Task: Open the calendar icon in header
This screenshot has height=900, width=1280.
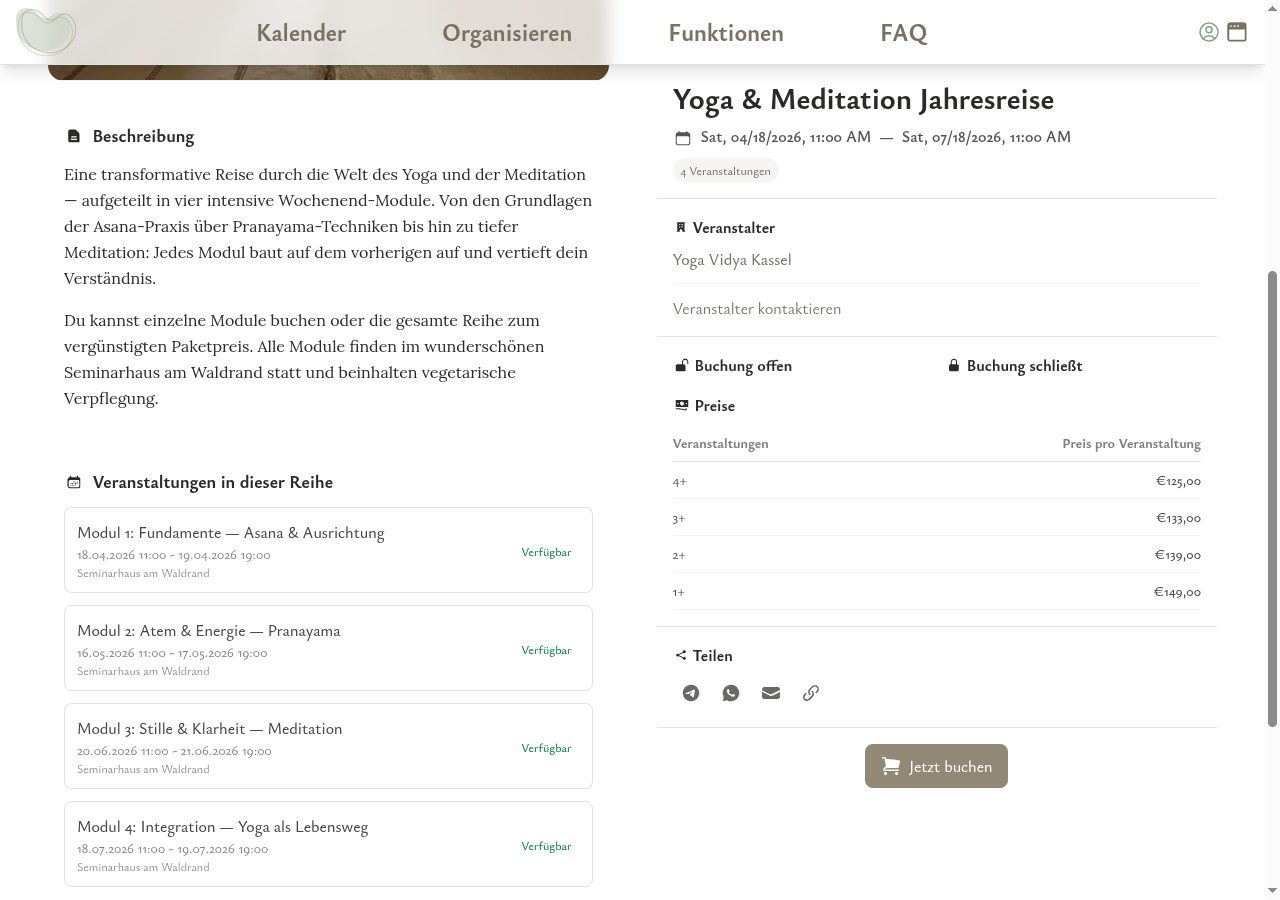Action: [1237, 32]
